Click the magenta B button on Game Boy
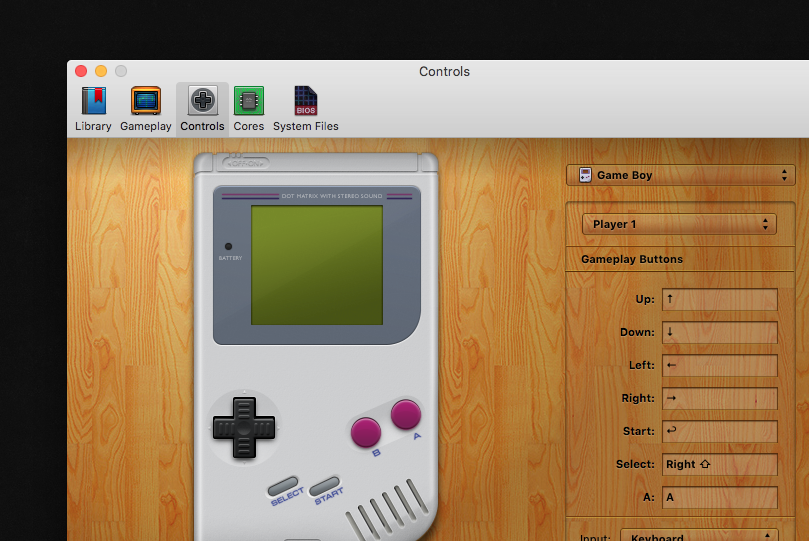This screenshot has height=541, width=809. pyautogui.click(x=366, y=432)
